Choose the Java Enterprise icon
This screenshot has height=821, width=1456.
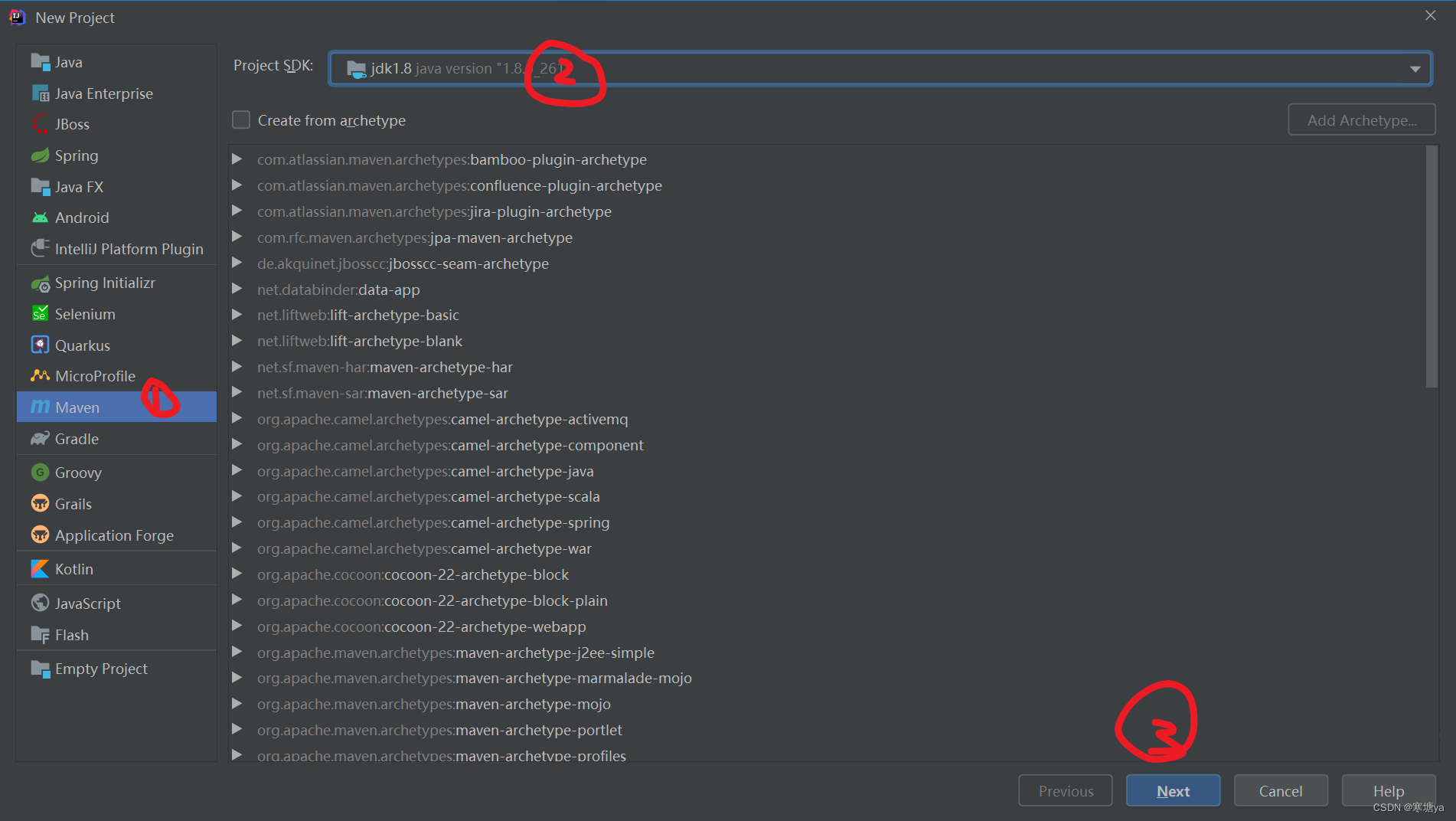40,93
